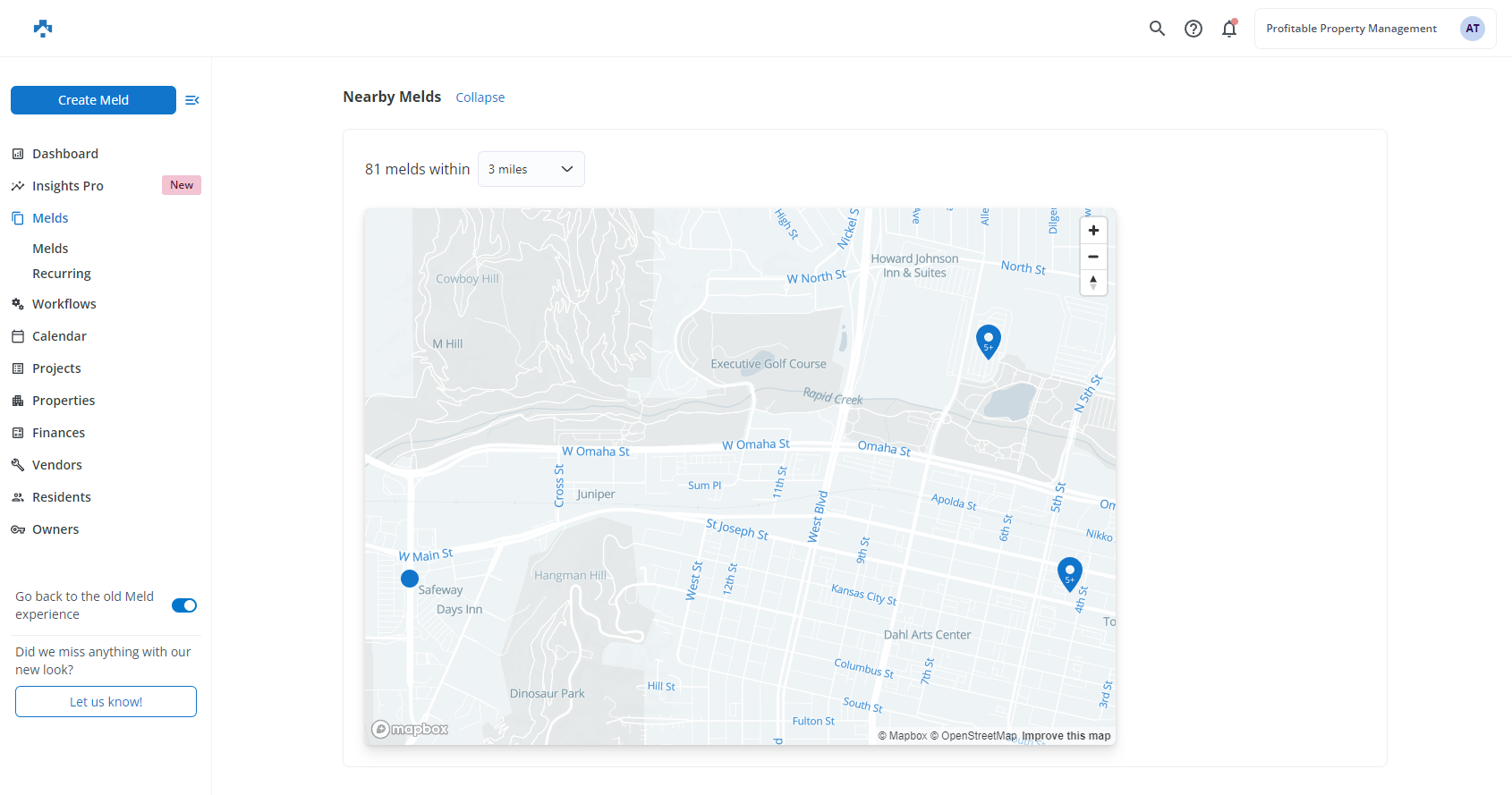Click the search magnifier icon
The height and width of the screenshot is (795, 1512).
coord(1157,29)
